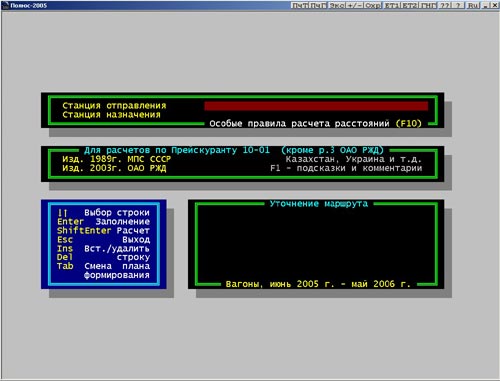The height and width of the screenshot is (381, 500).
Task: Click the Экс title bar button
Action: 337,5
